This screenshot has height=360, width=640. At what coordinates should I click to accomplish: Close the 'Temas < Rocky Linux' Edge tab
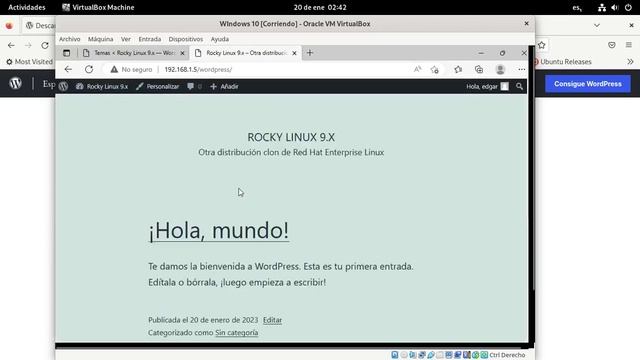(182, 53)
